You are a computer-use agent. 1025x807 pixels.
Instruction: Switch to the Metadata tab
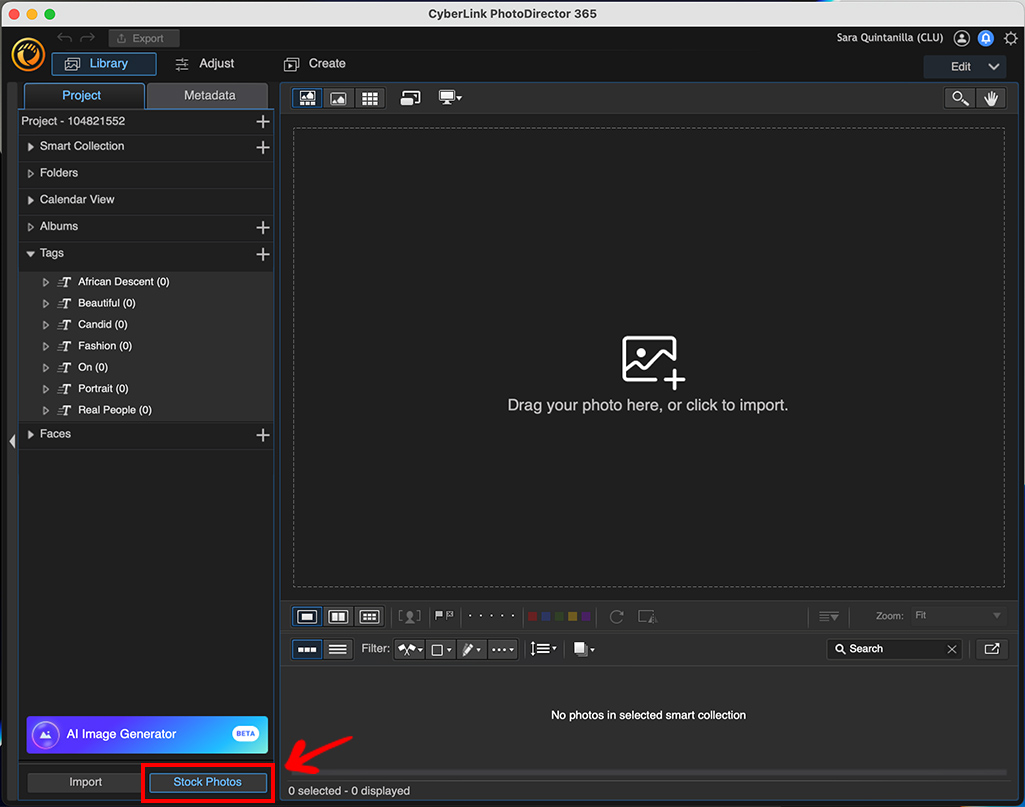tap(209, 95)
